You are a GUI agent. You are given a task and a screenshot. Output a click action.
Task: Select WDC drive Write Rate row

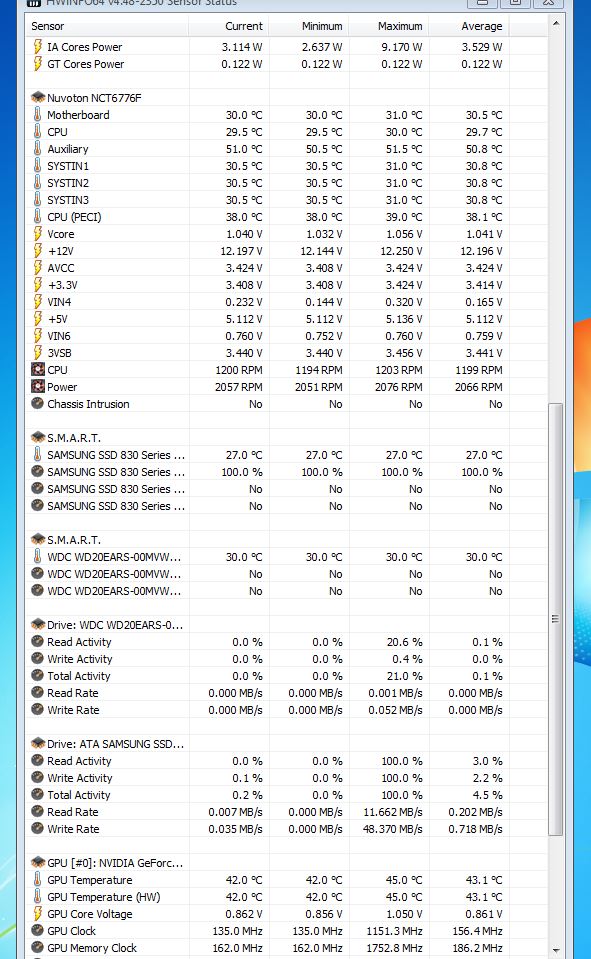click(x=268, y=709)
